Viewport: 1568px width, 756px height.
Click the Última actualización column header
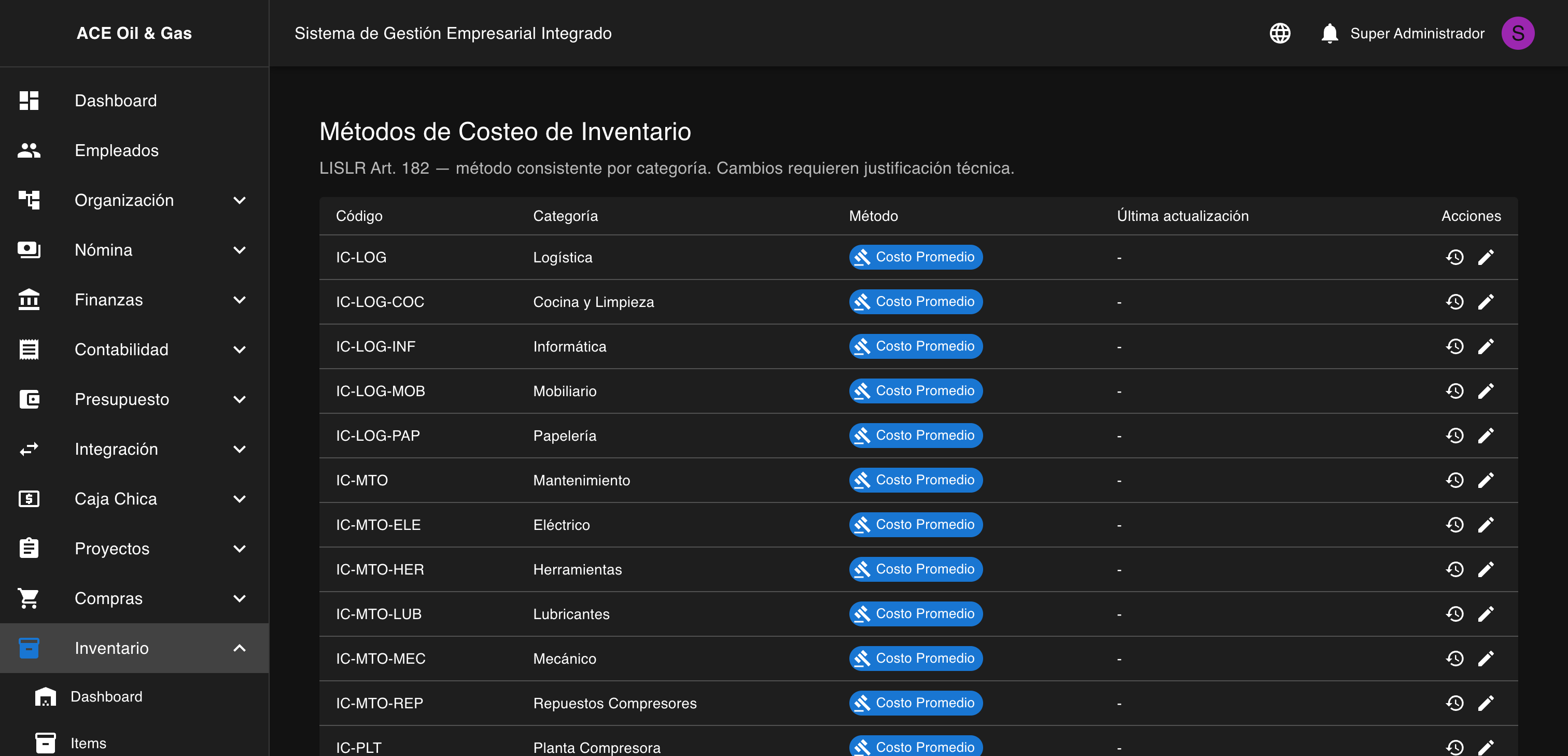point(1183,216)
